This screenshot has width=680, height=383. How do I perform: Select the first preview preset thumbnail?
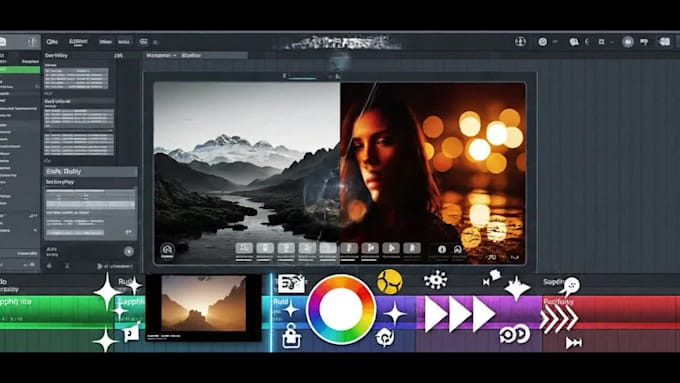(244, 248)
